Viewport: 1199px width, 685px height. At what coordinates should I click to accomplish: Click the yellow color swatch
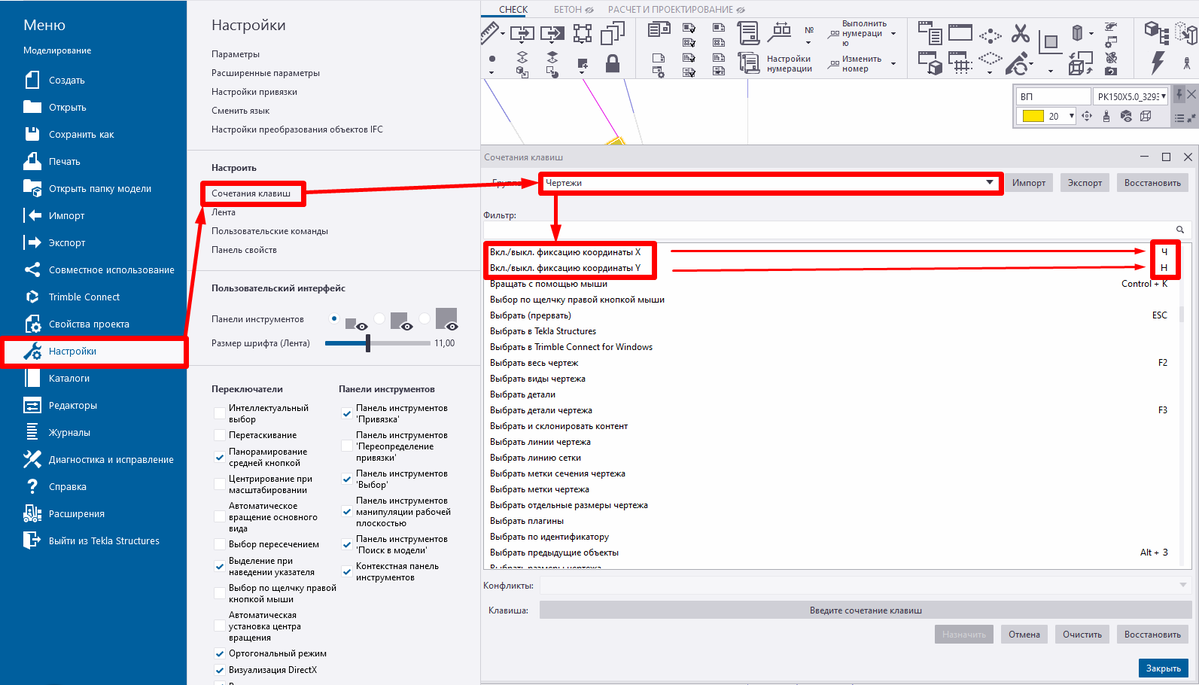click(x=1033, y=116)
